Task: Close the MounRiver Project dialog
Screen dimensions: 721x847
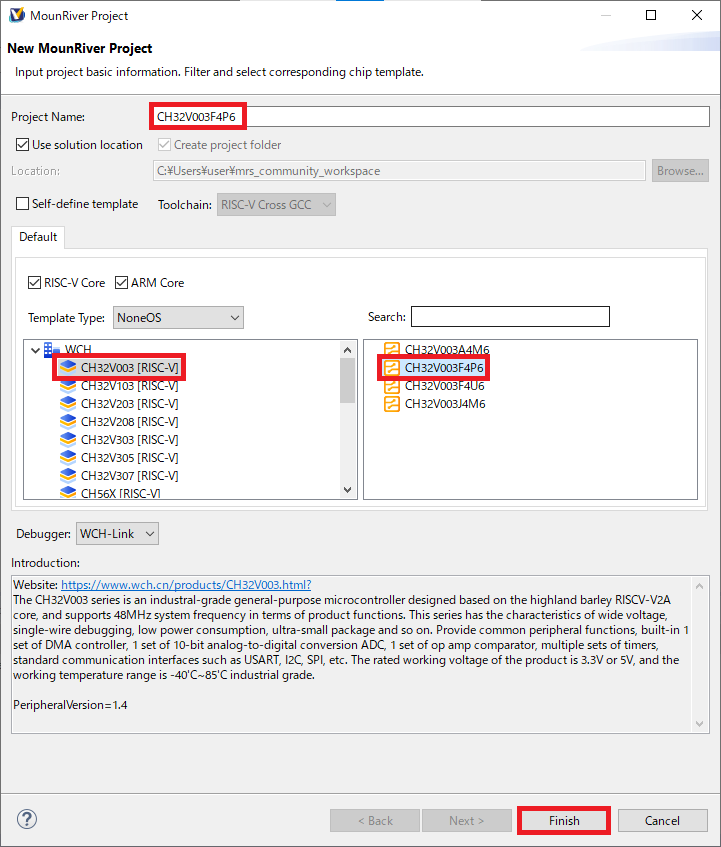Action: 697,15
